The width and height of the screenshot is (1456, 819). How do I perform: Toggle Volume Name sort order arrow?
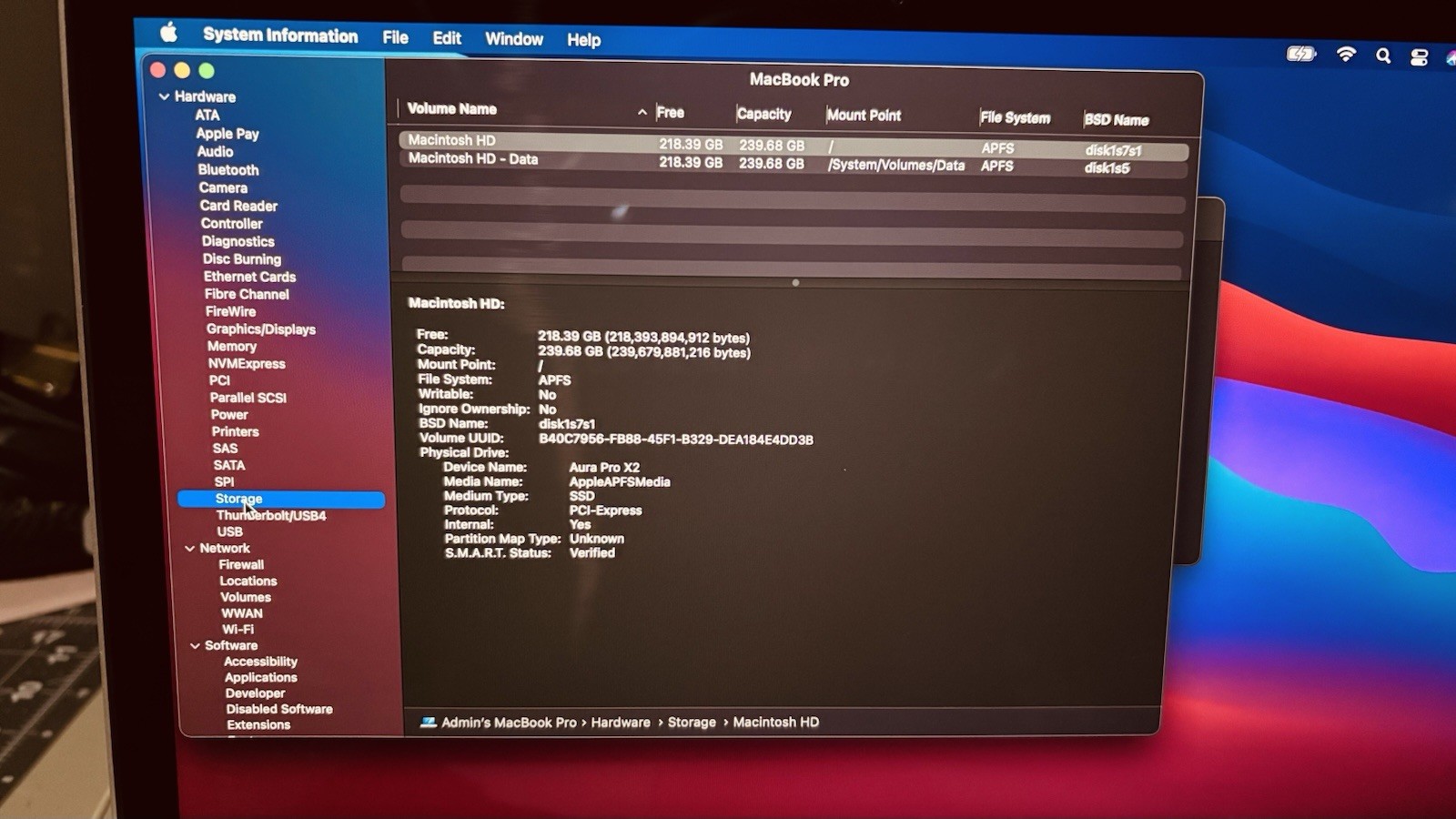642,112
